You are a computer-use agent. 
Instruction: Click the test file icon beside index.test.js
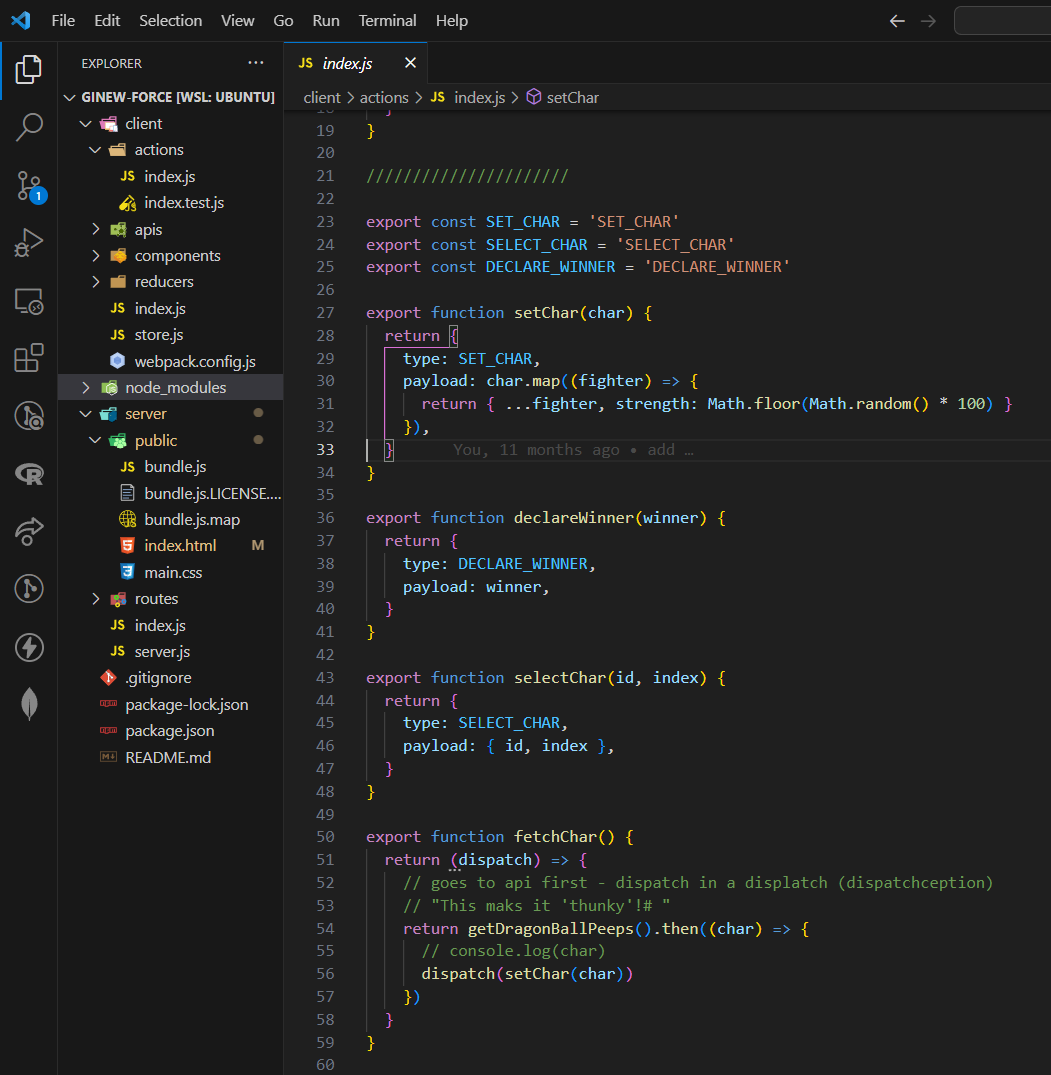[128, 203]
